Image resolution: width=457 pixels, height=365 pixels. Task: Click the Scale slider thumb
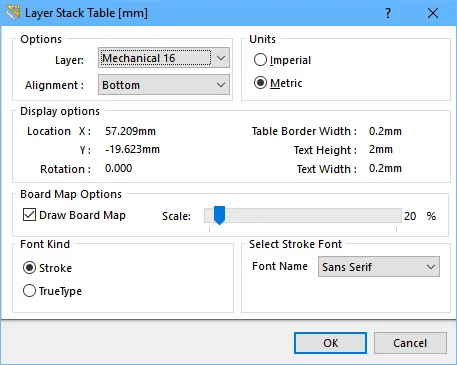[219, 215]
